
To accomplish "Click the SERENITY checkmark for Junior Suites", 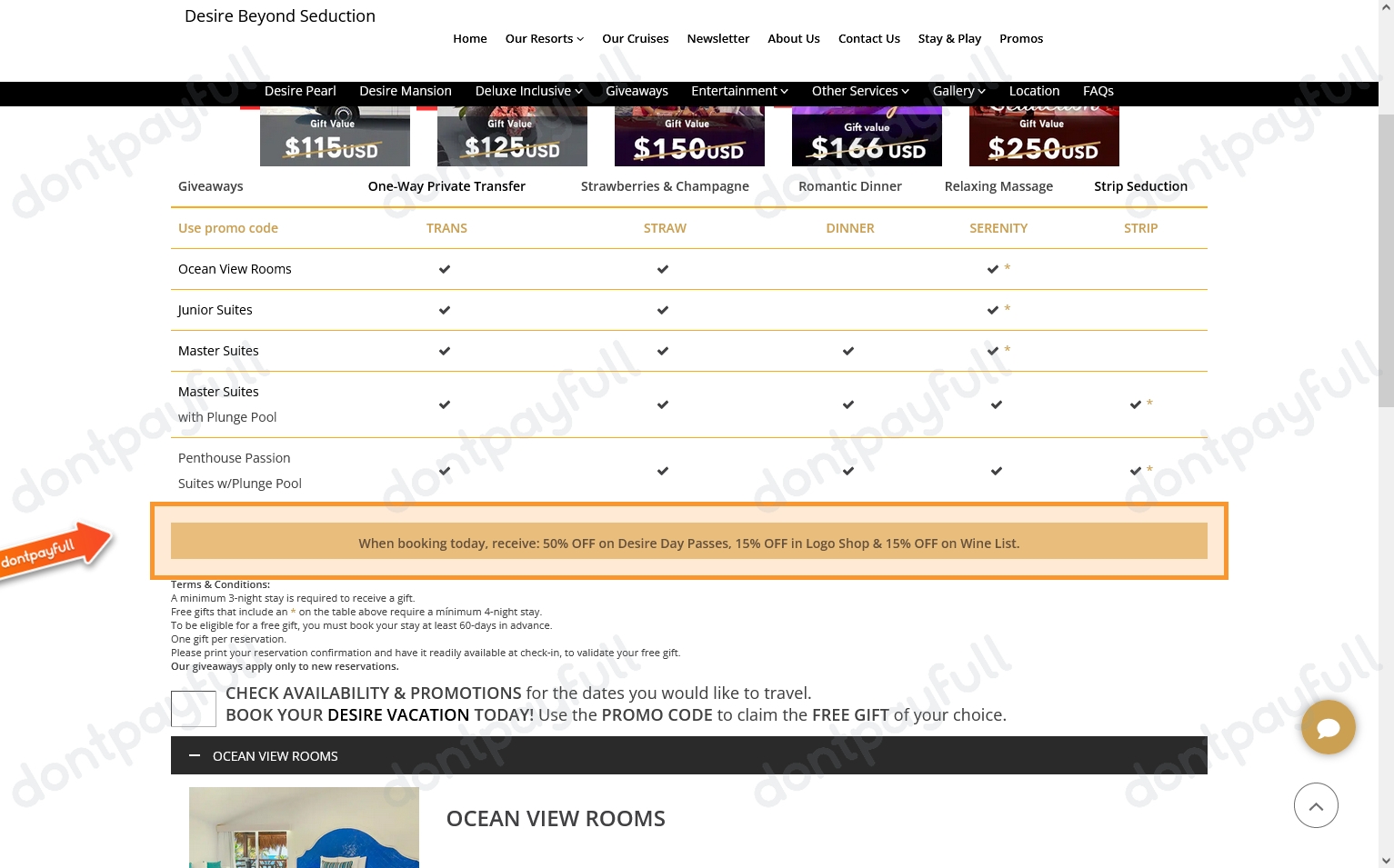I will coord(993,310).
